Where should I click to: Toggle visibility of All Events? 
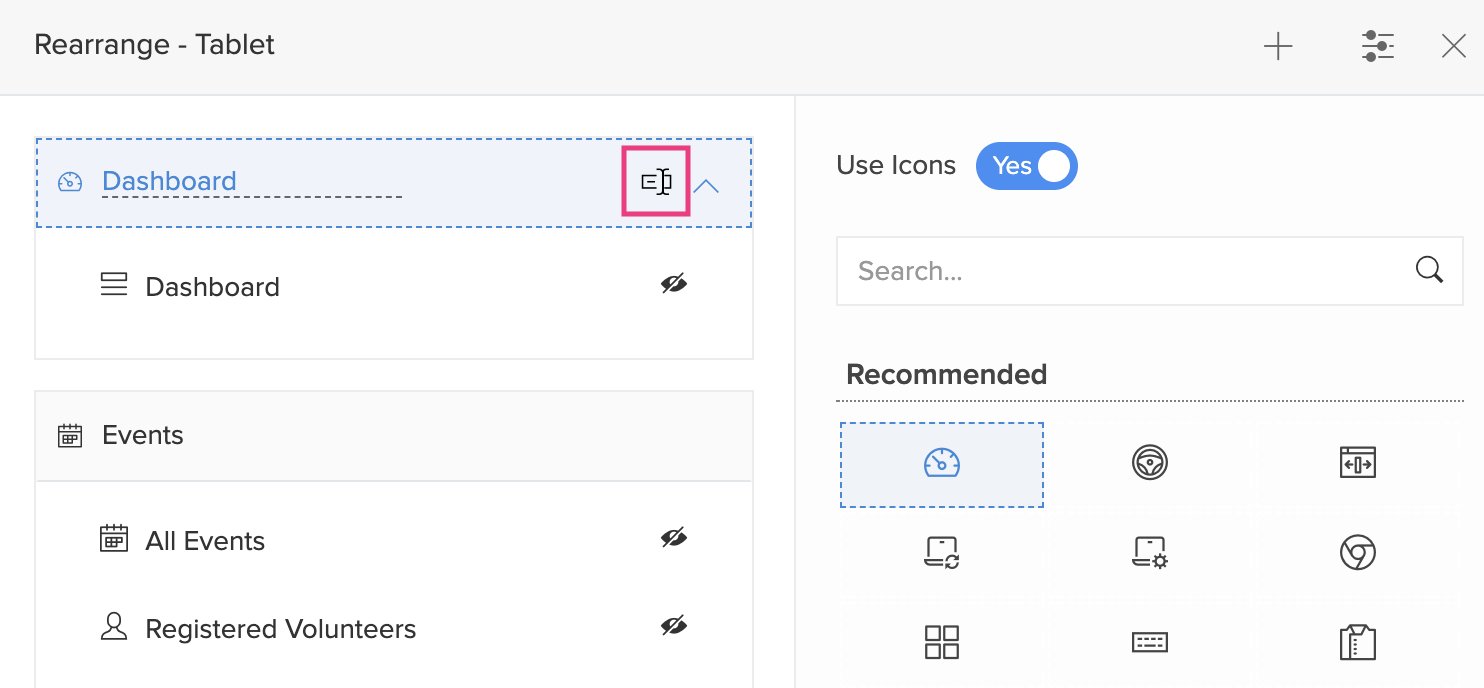[674, 539]
